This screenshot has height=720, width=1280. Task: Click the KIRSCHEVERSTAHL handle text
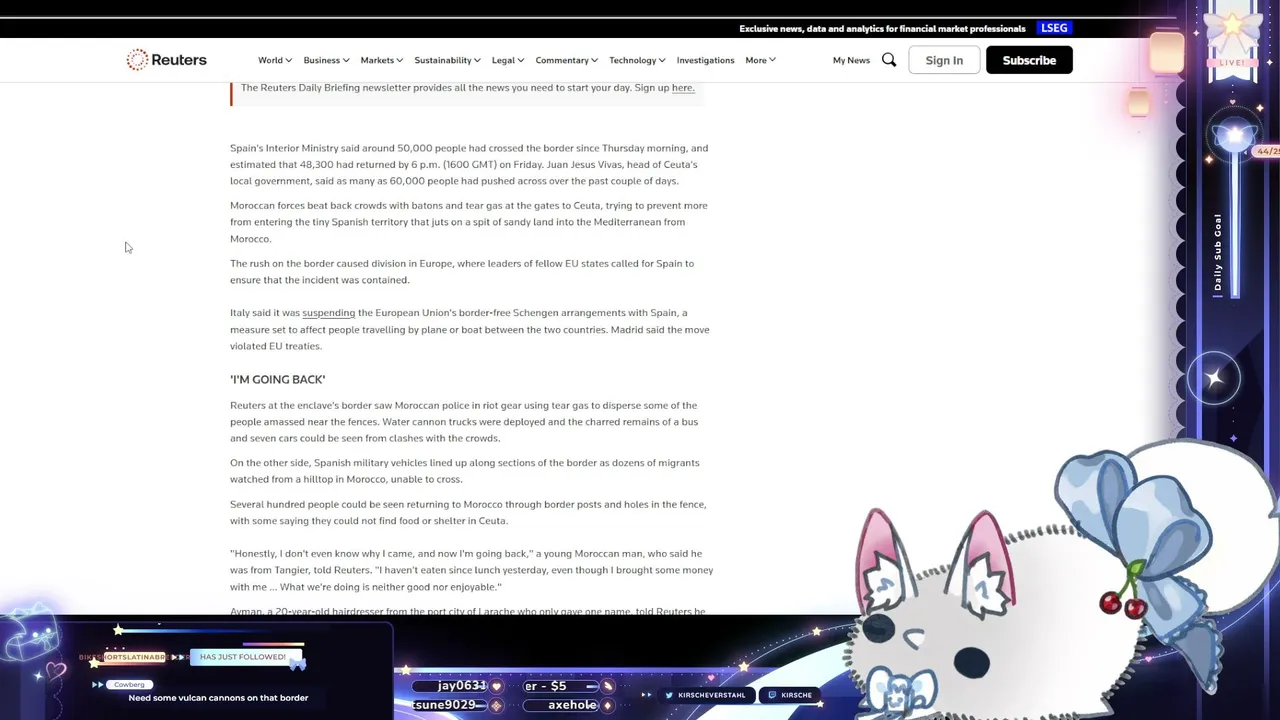coord(712,695)
